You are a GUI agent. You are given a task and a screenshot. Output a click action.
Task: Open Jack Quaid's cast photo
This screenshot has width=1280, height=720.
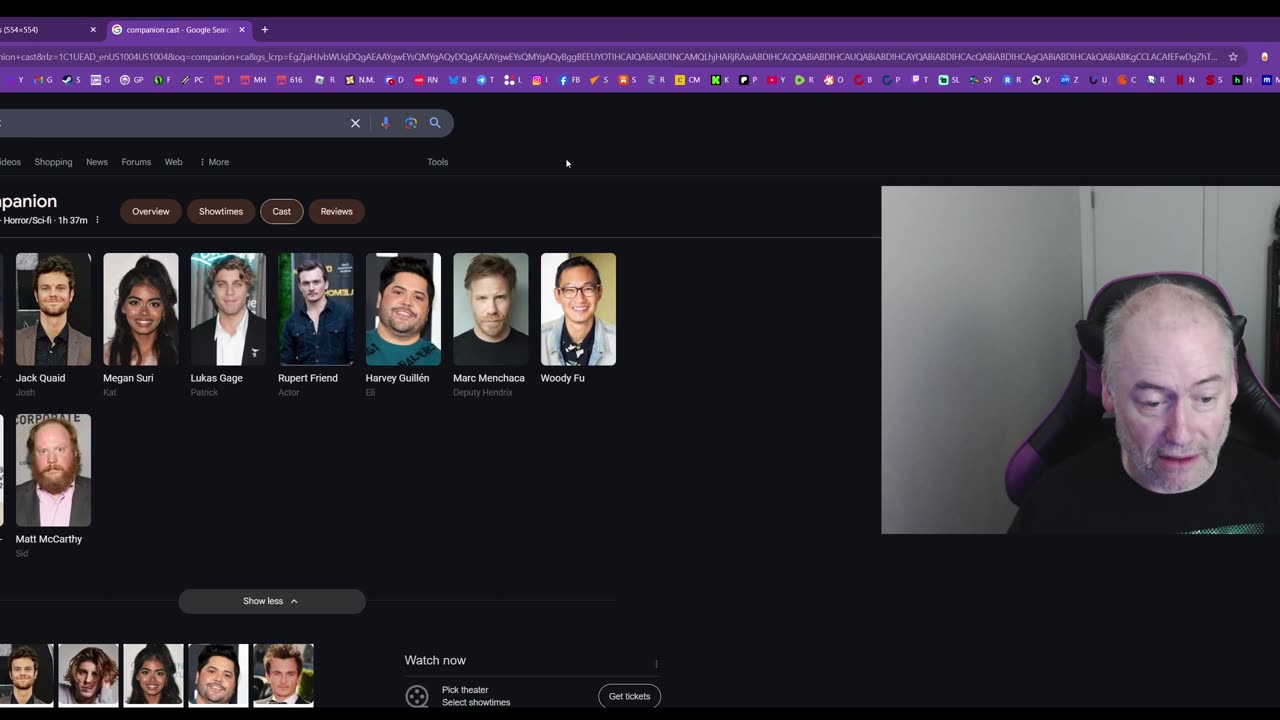click(x=53, y=309)
